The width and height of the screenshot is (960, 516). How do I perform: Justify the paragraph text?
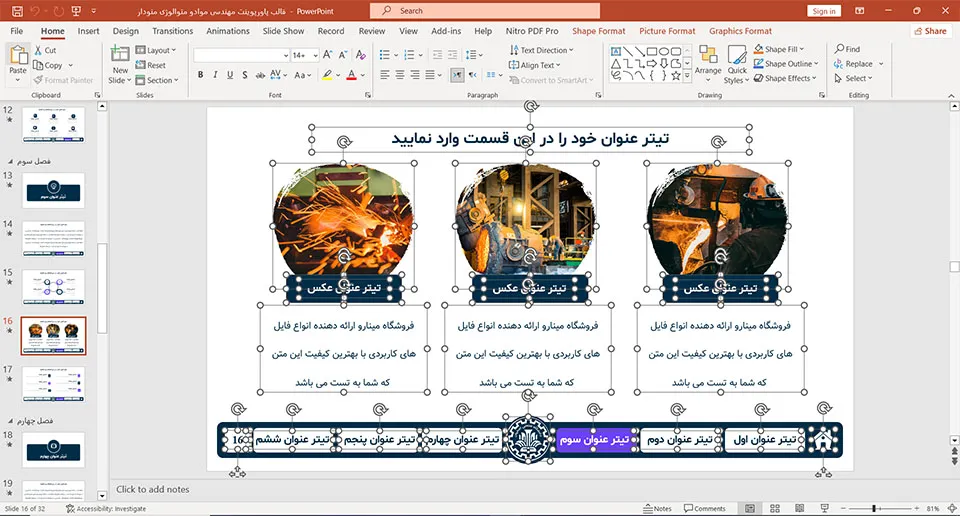430,75
